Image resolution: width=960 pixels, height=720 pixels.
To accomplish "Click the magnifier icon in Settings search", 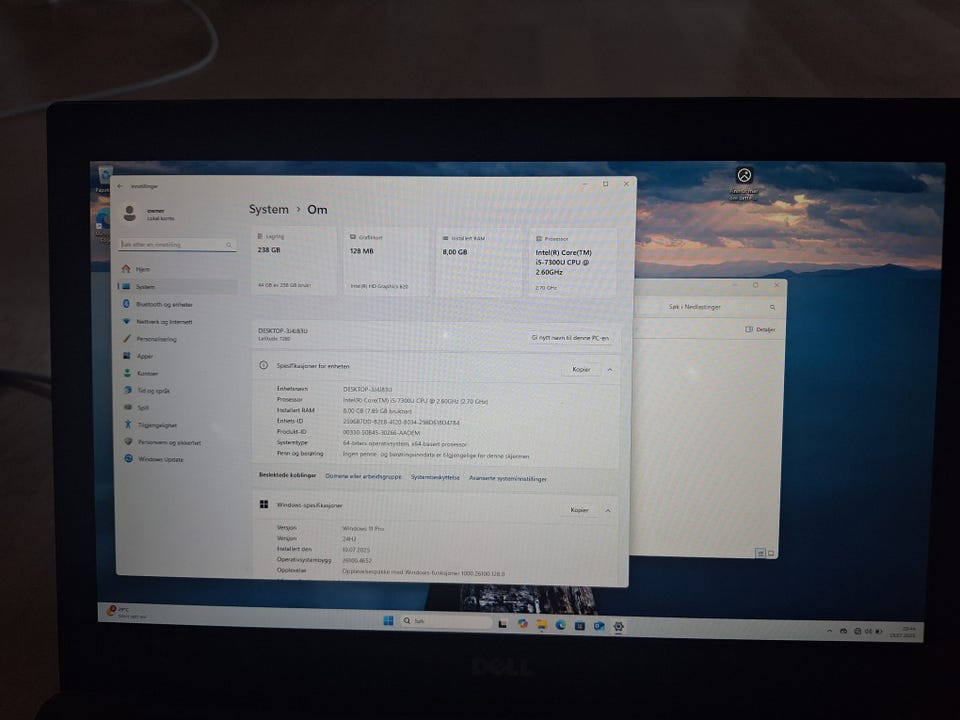I will [x=229, y=245].
